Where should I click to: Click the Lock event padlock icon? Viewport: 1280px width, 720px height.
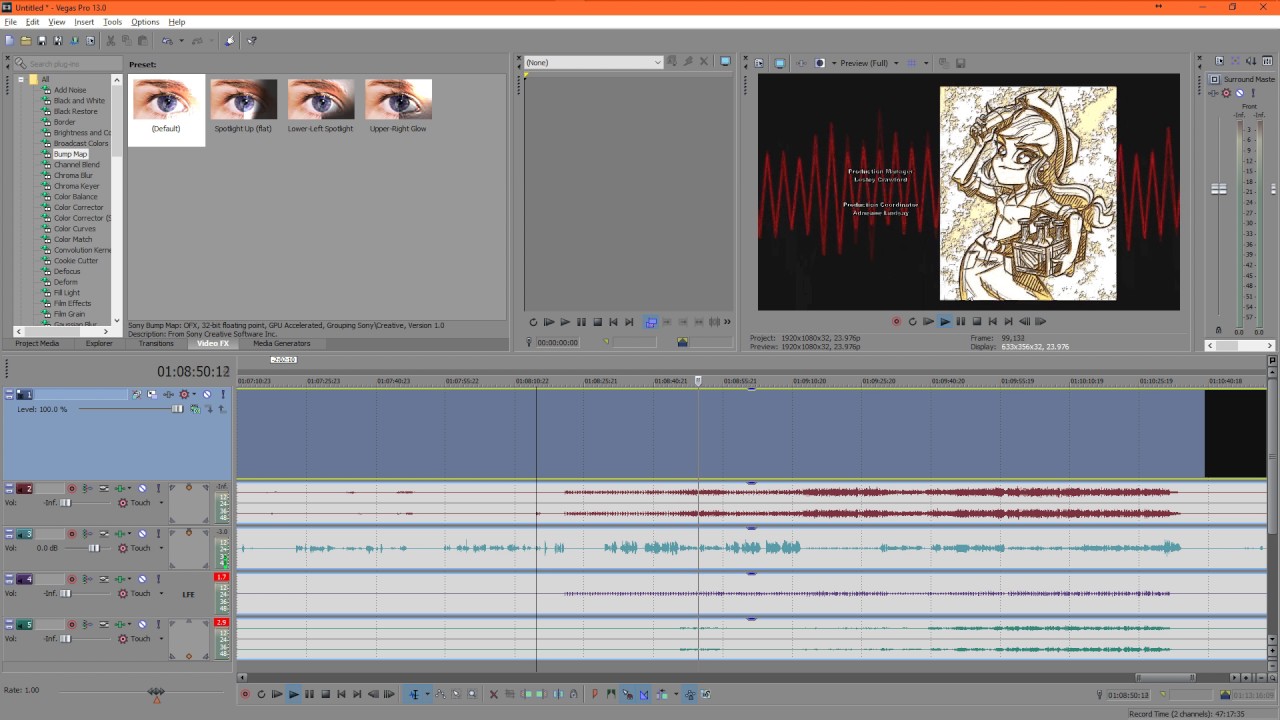[573, 694]
